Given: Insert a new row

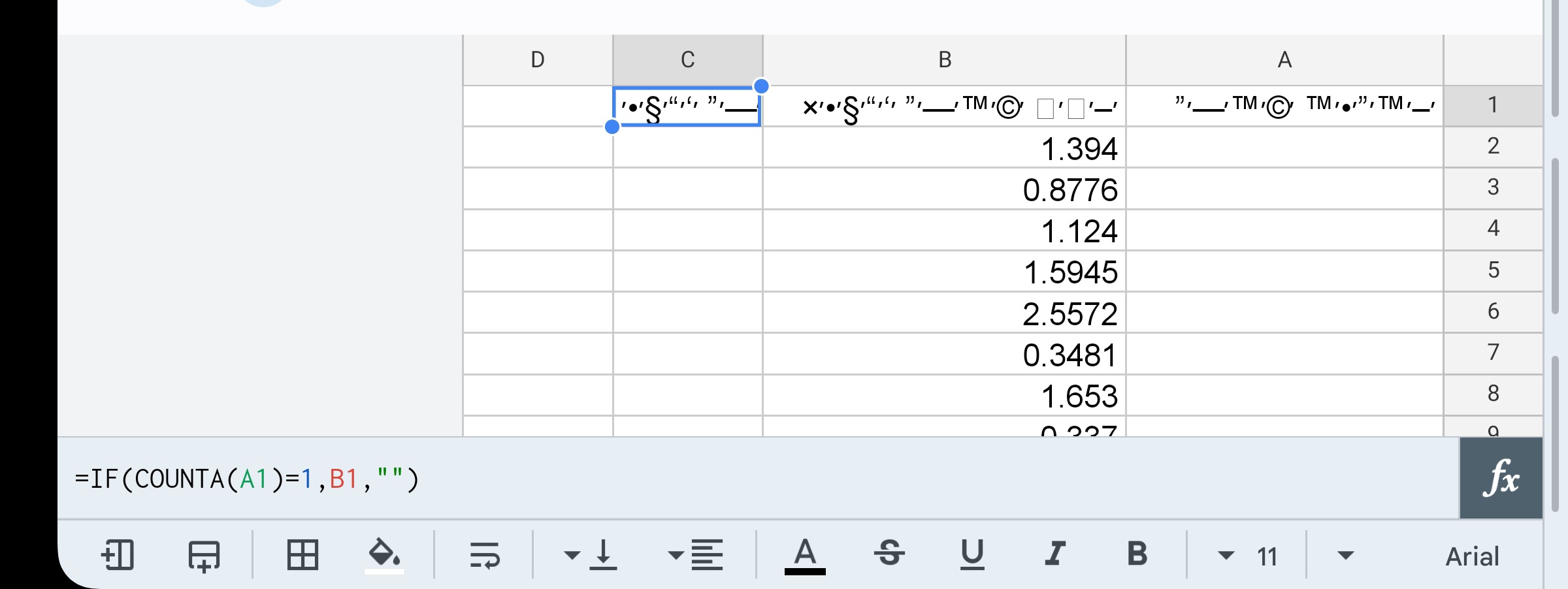Looking at the screenshot, I should click(x=203, y=556).
